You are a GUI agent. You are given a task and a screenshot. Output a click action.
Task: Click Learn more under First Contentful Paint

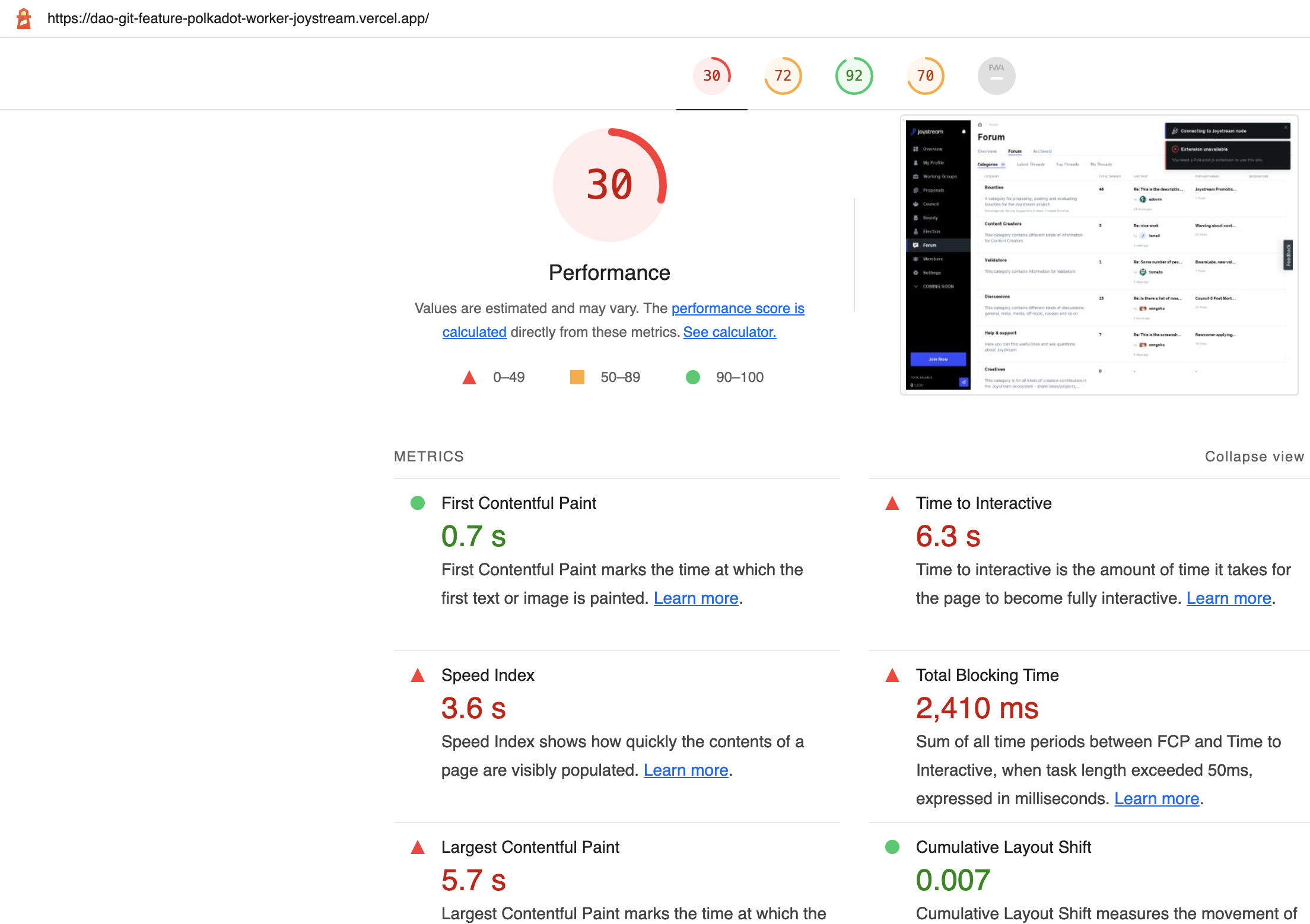[x=695, y=598]
